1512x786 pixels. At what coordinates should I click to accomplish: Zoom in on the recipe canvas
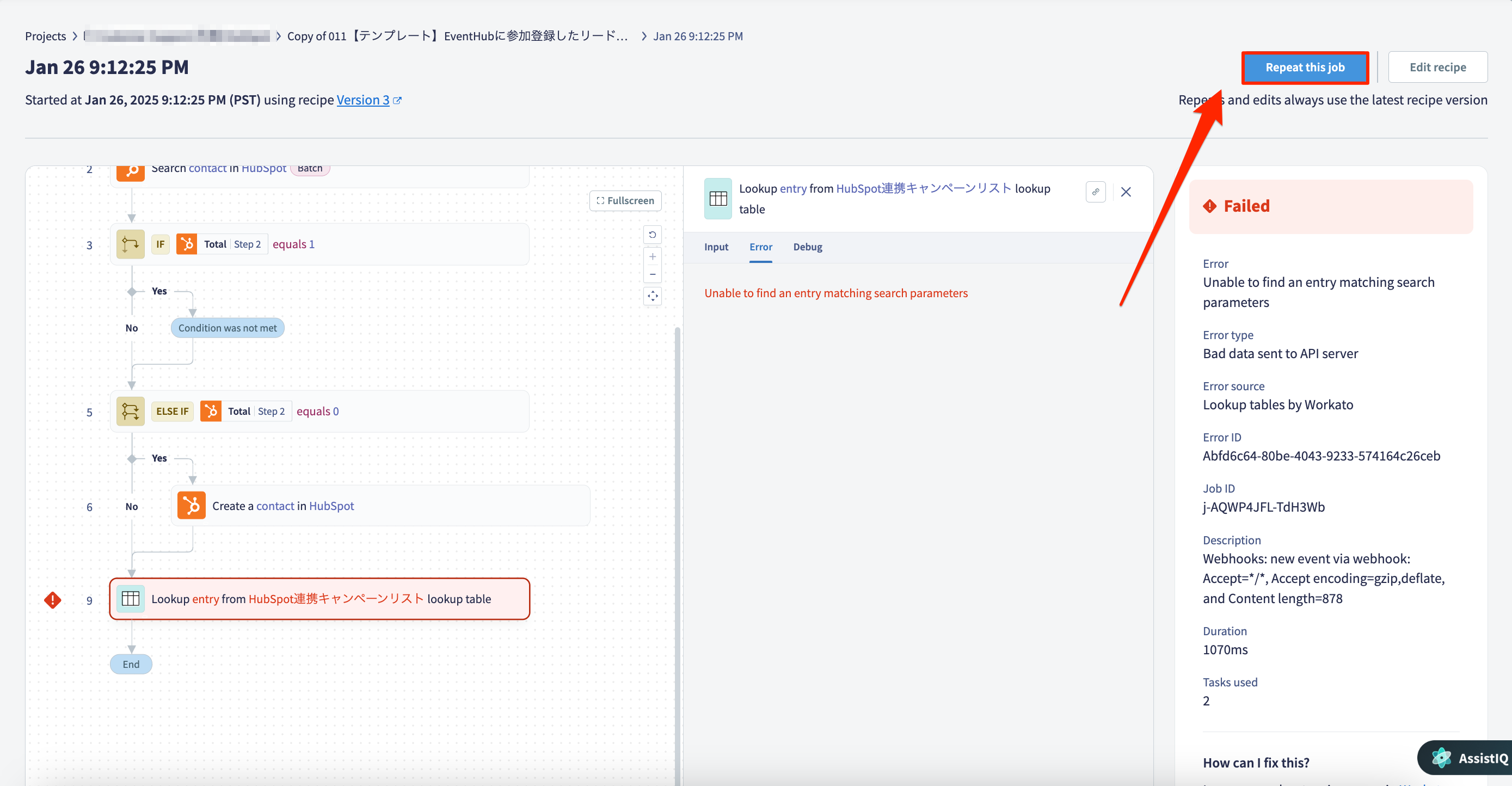click(652, 256)
